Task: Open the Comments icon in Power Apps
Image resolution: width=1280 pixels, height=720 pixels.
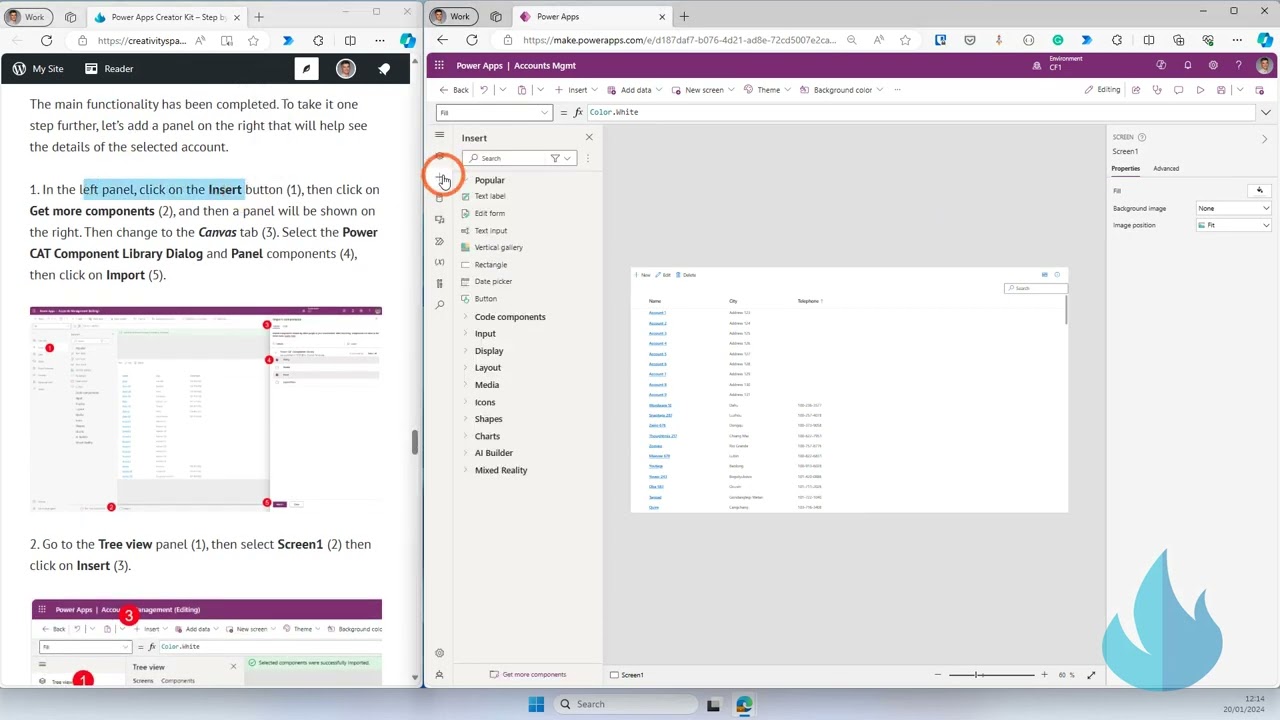Action: [1179, 90]
